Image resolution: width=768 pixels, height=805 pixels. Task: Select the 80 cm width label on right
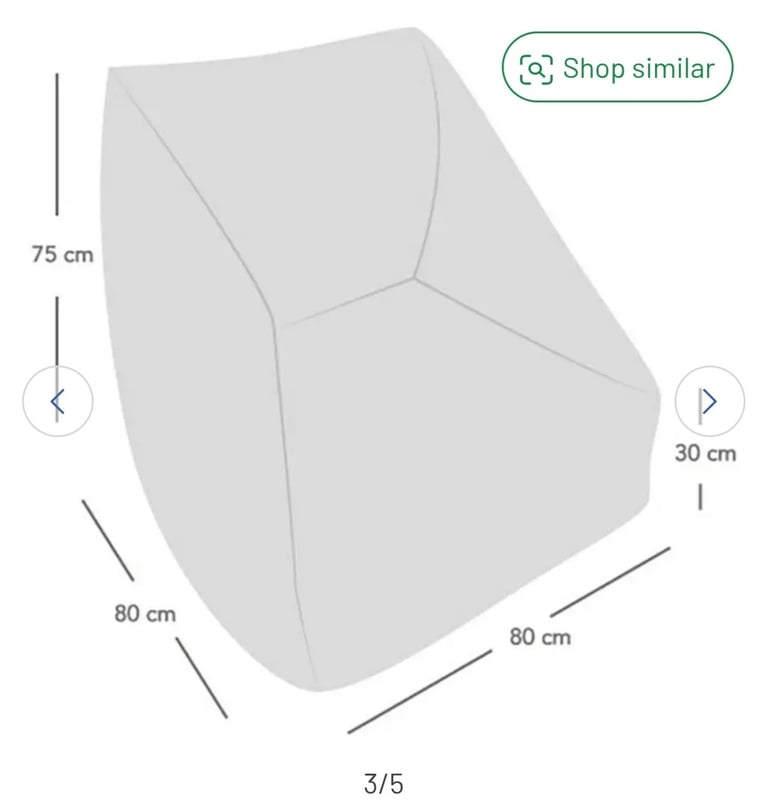tap(540, 637)
